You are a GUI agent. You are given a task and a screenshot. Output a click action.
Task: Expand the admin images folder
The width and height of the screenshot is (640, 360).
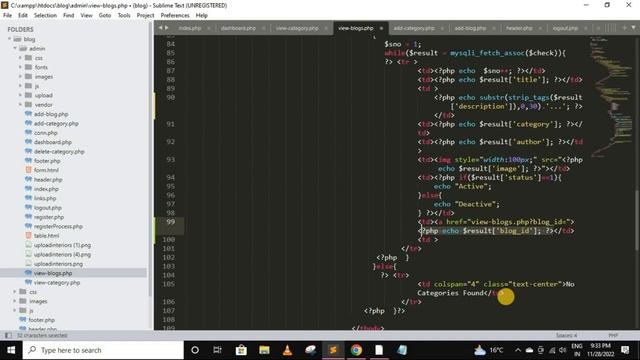(20, 77)
